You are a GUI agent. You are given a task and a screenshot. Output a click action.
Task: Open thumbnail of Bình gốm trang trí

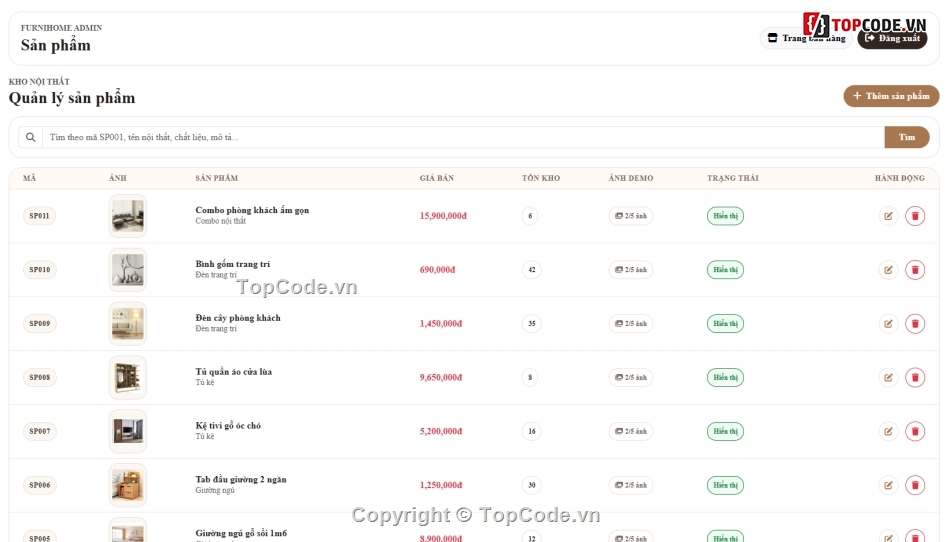point(128,269)
